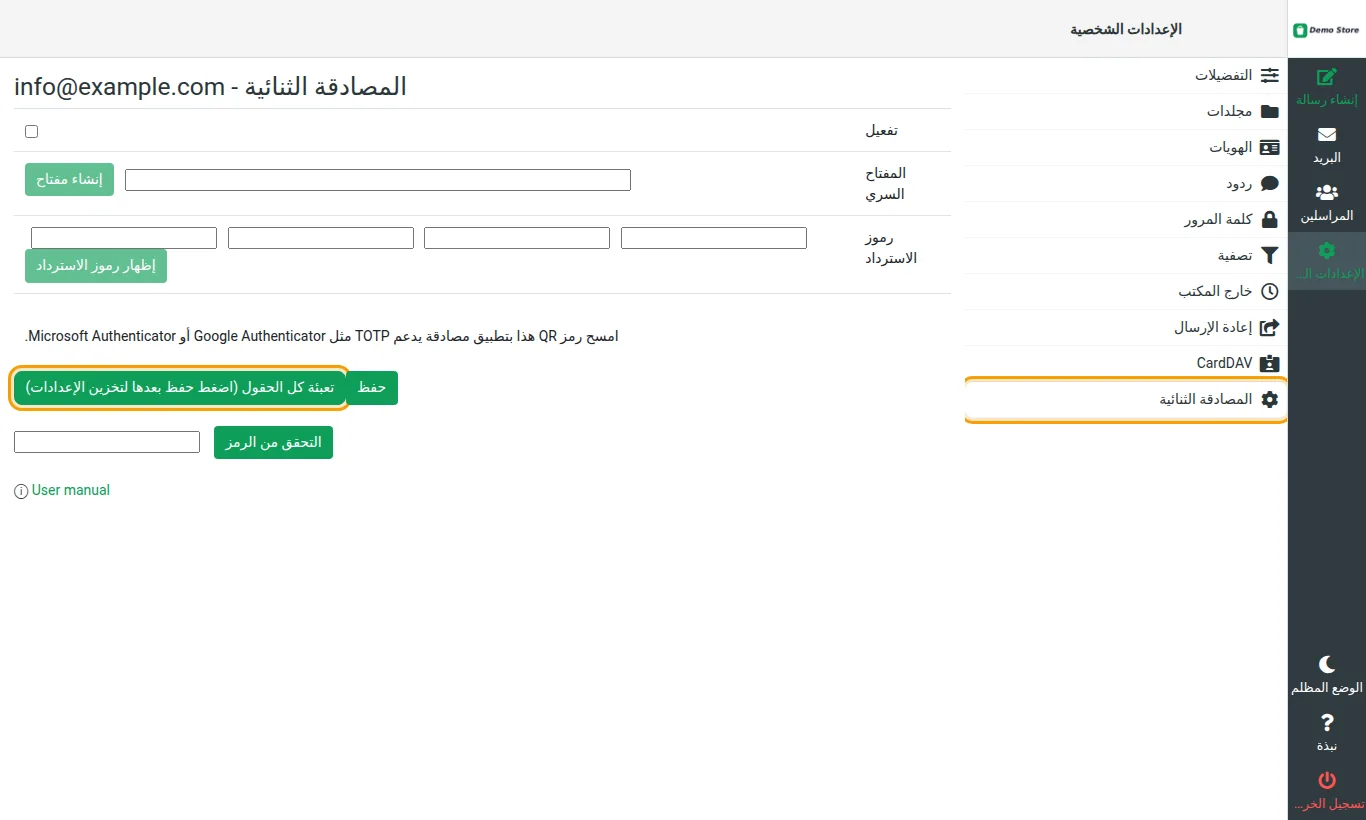Click the save (حفظ) button
Viewport: 1366px width, 820px height.
(372, 388)
